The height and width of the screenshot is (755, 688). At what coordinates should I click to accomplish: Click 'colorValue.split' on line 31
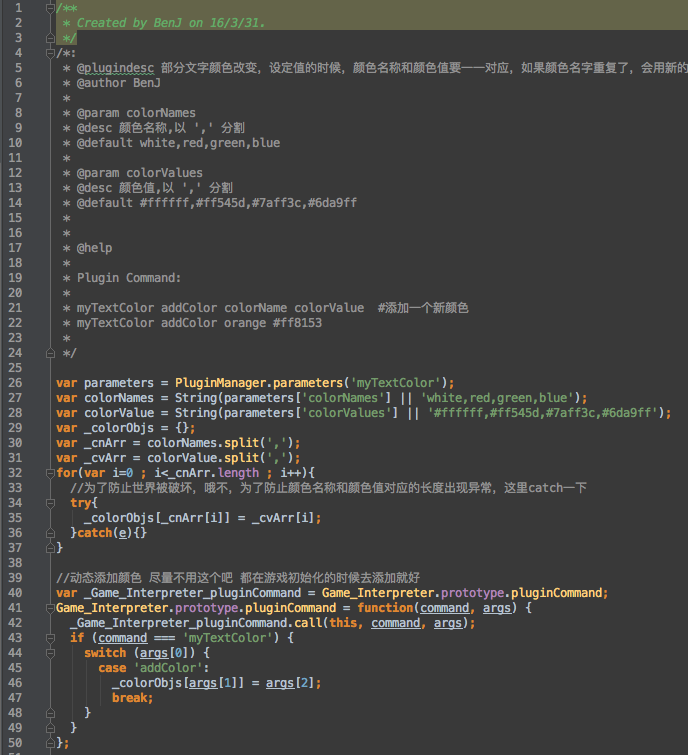tap(203, 458)
